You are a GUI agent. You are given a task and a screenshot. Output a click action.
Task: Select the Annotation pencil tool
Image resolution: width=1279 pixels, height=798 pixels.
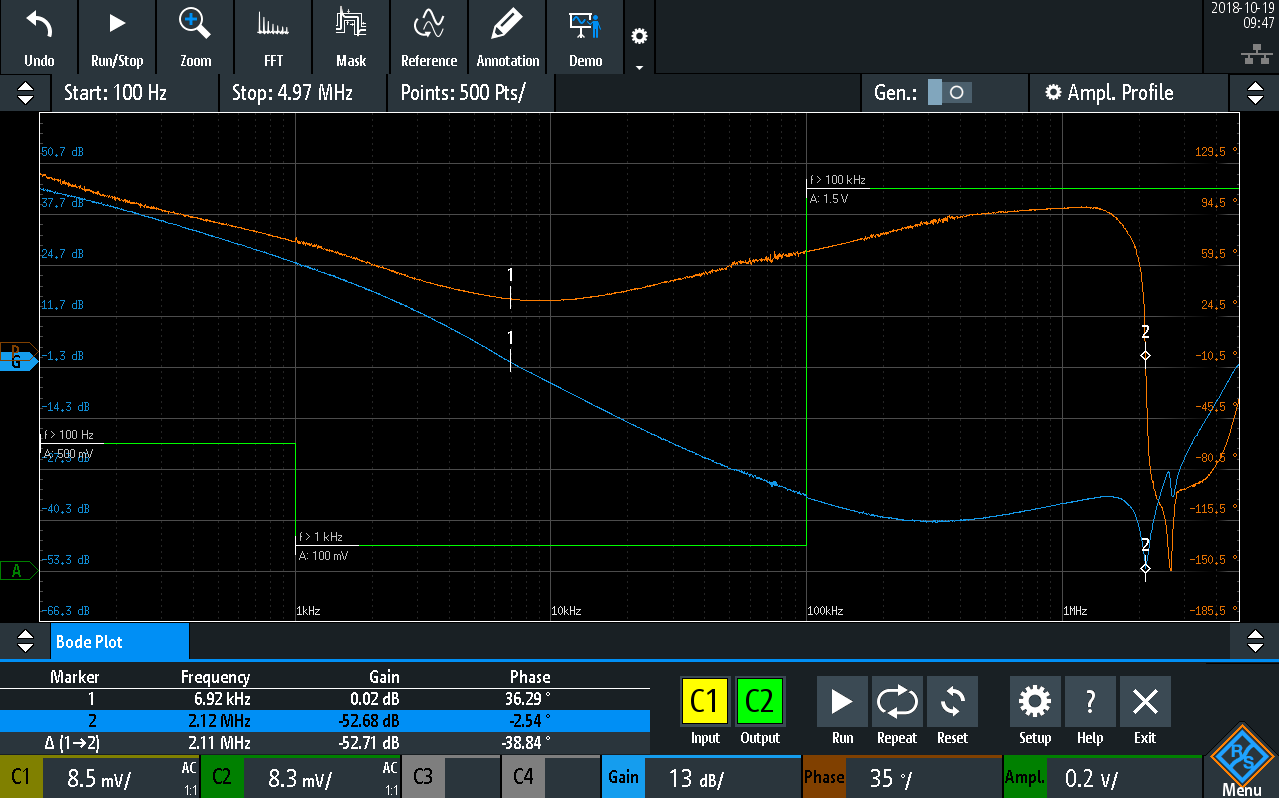point(508,24)
